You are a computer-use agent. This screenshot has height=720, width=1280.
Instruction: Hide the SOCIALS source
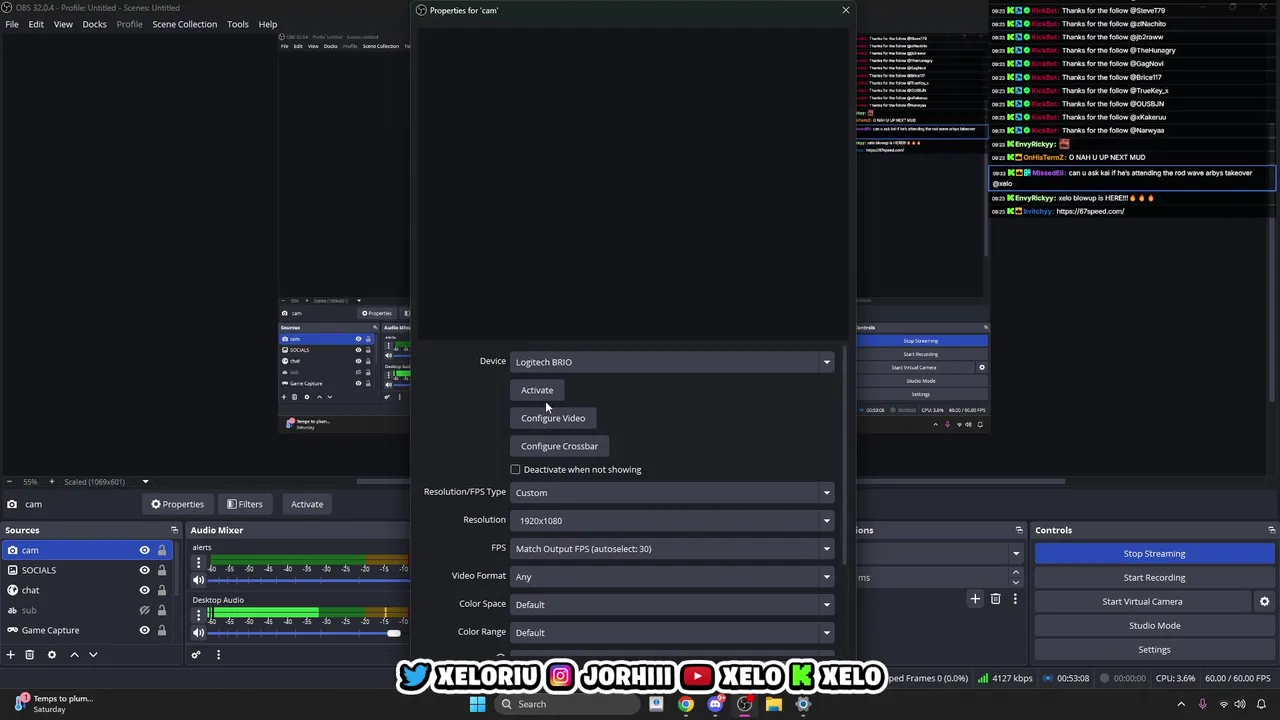[x=144, y=570]
